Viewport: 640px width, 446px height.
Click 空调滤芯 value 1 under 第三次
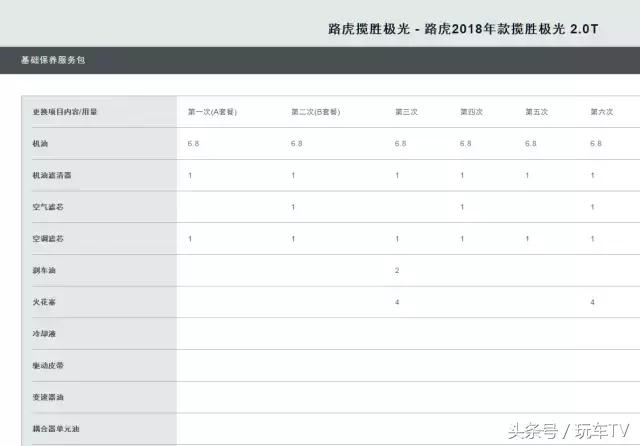coord(397,239)
